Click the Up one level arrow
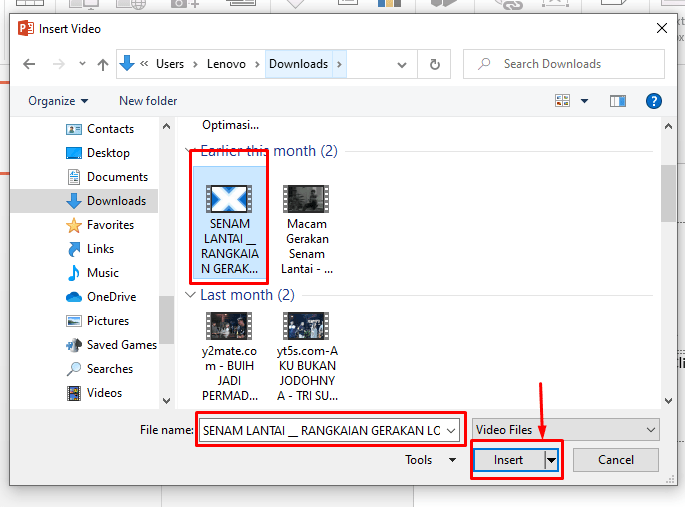 pyautogui.click(x=102, y=64)
